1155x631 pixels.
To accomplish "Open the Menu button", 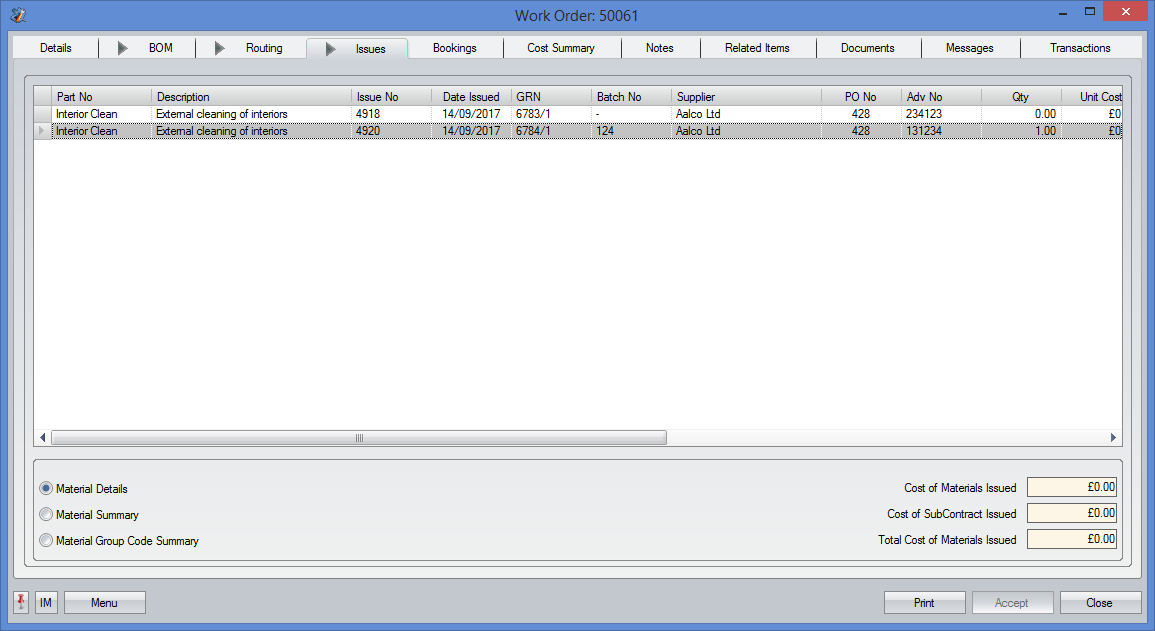I will tap(105, 602).
